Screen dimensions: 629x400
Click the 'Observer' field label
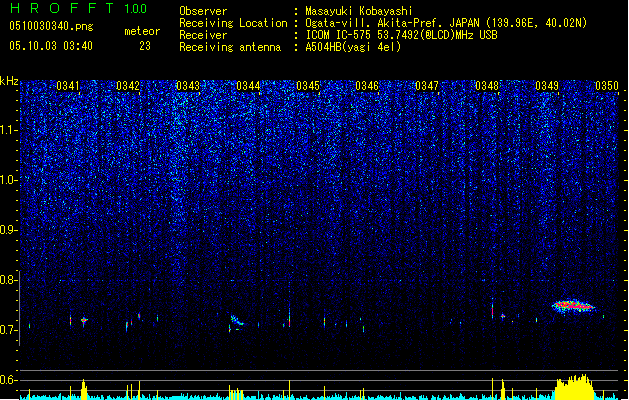203,11
